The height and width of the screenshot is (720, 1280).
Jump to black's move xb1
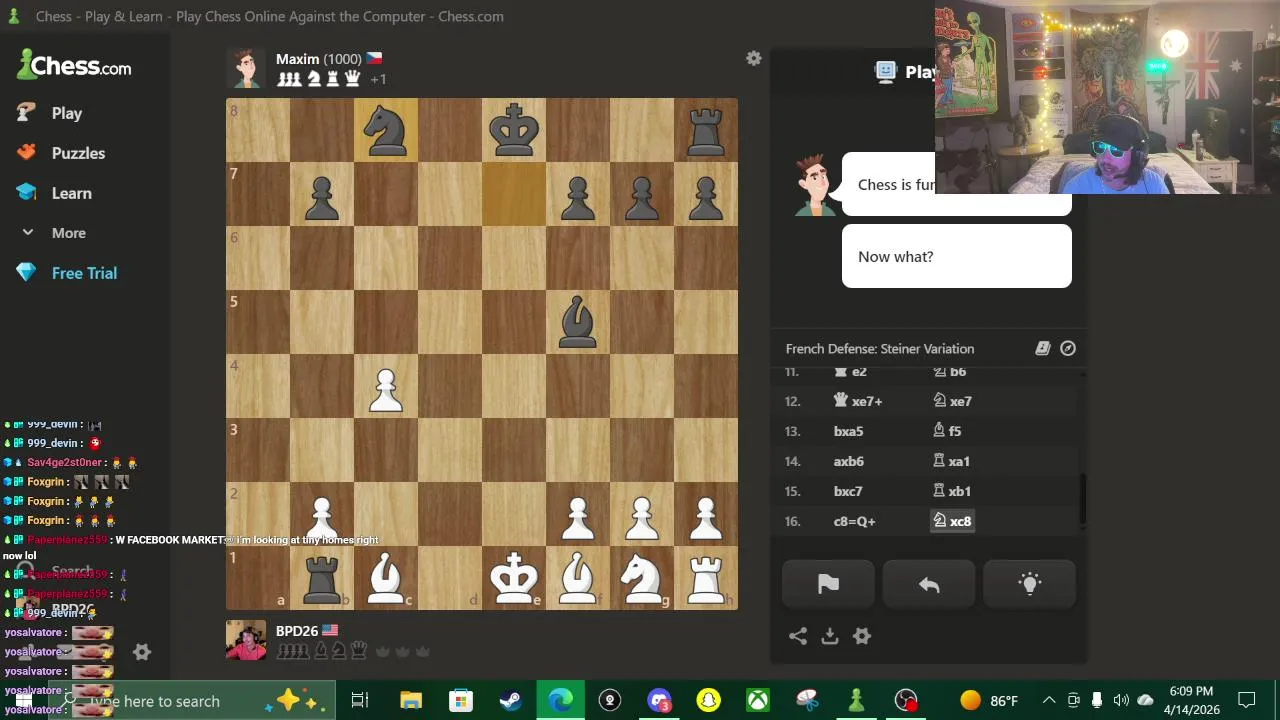[x=952, y=491]
